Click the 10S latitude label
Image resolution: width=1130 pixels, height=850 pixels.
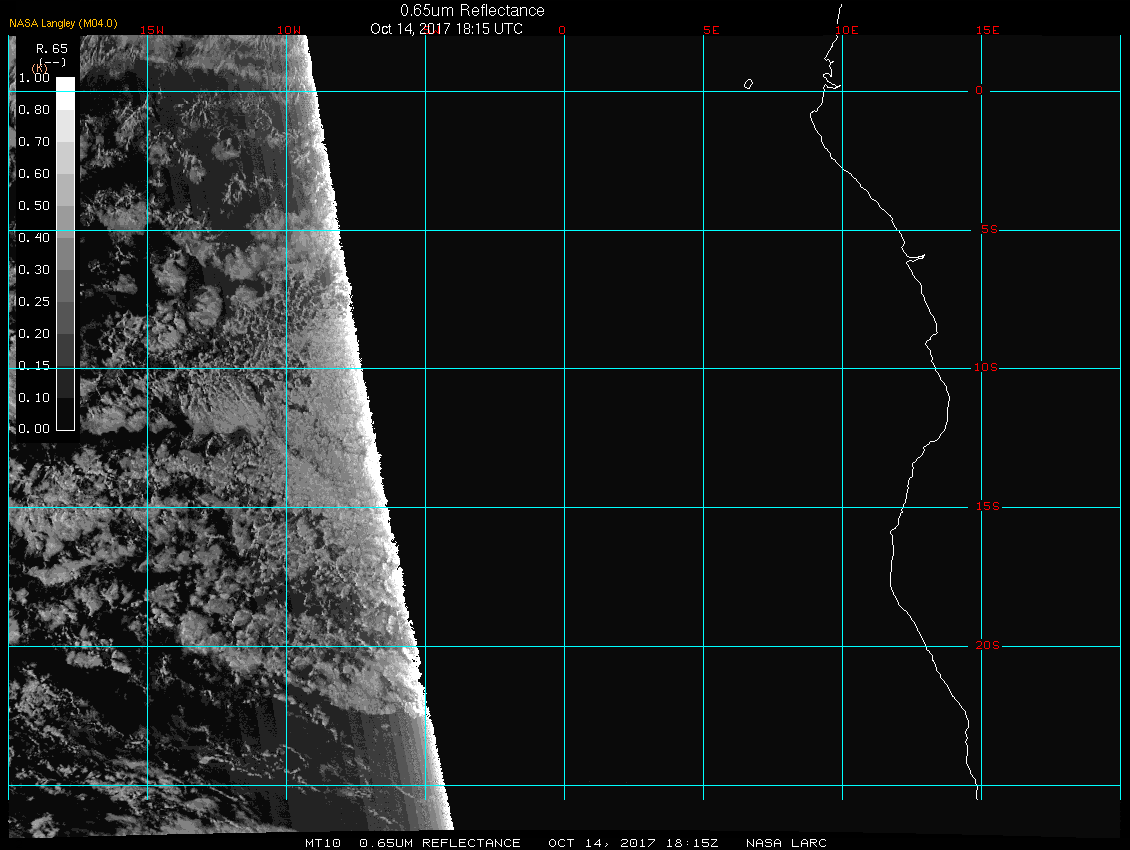986,368
